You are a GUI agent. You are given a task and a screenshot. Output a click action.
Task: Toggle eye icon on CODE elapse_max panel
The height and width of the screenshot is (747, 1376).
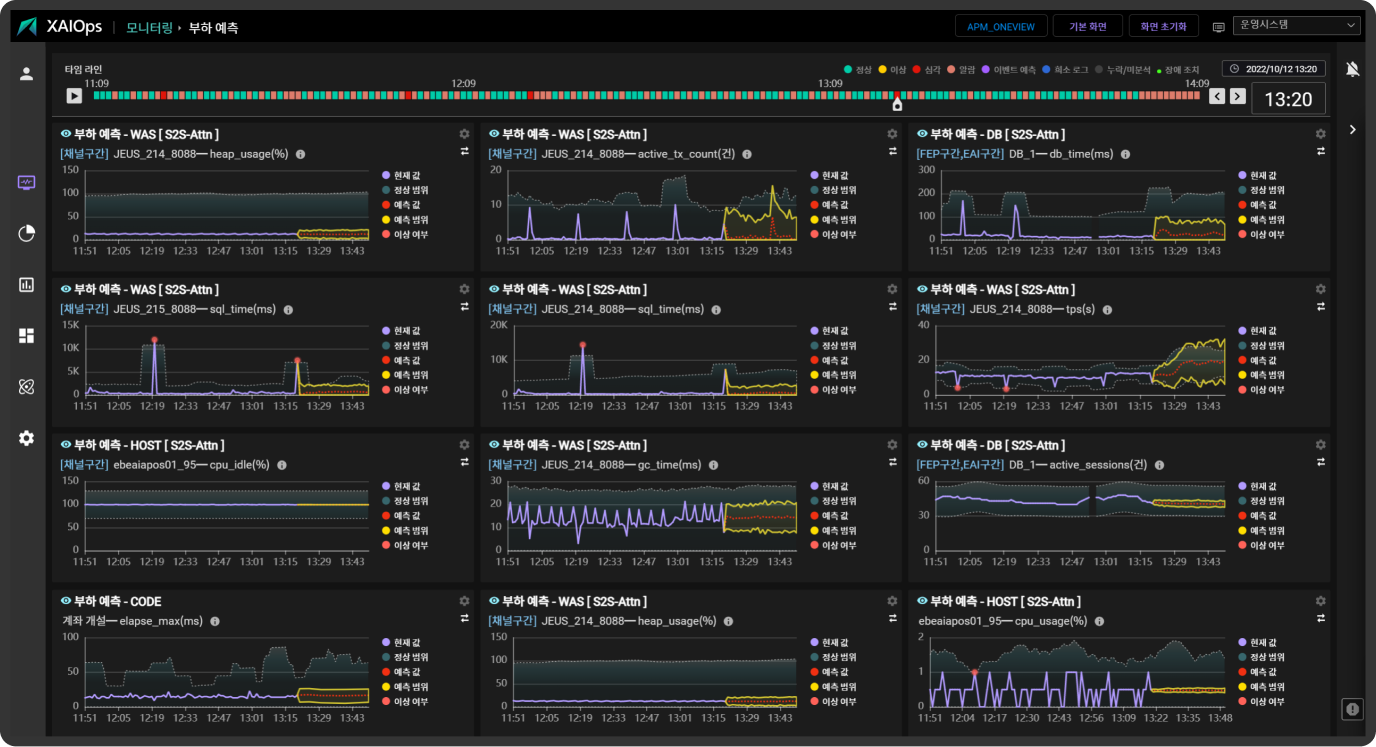coord(66,601)
